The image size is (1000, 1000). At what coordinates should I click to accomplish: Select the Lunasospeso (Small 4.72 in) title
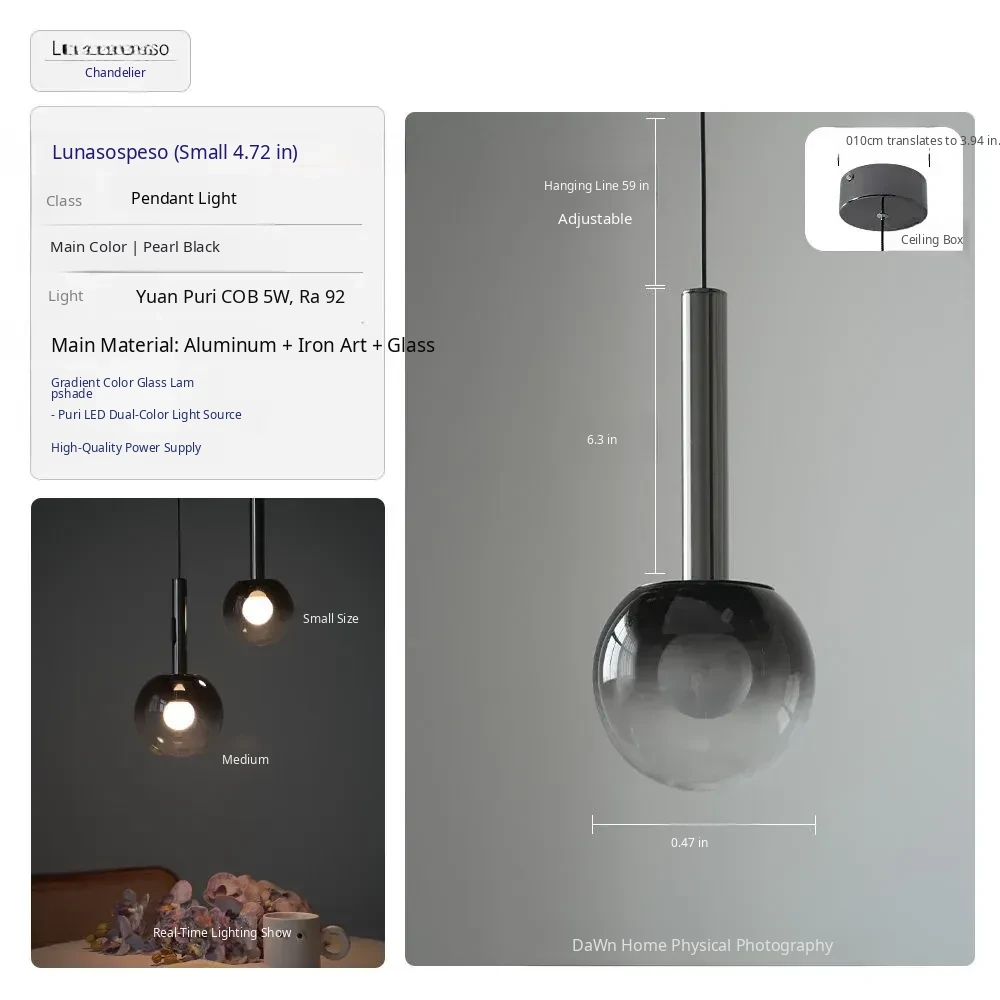click(175, 152)
